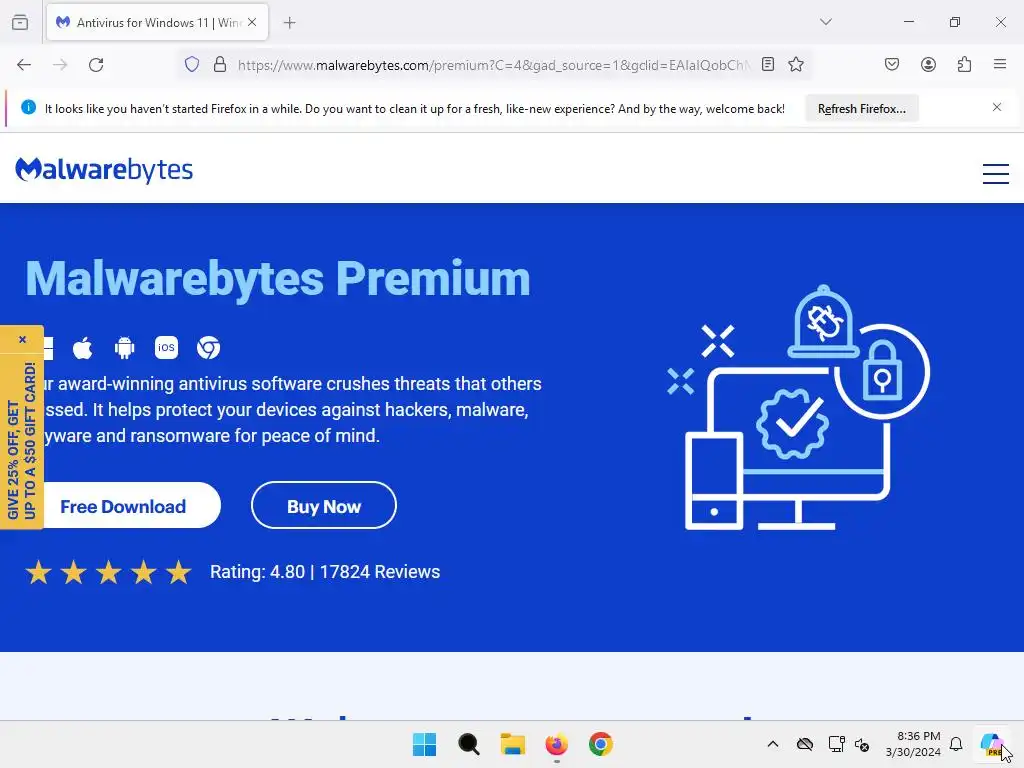Click Refresh Firefox button

(861, 108)
